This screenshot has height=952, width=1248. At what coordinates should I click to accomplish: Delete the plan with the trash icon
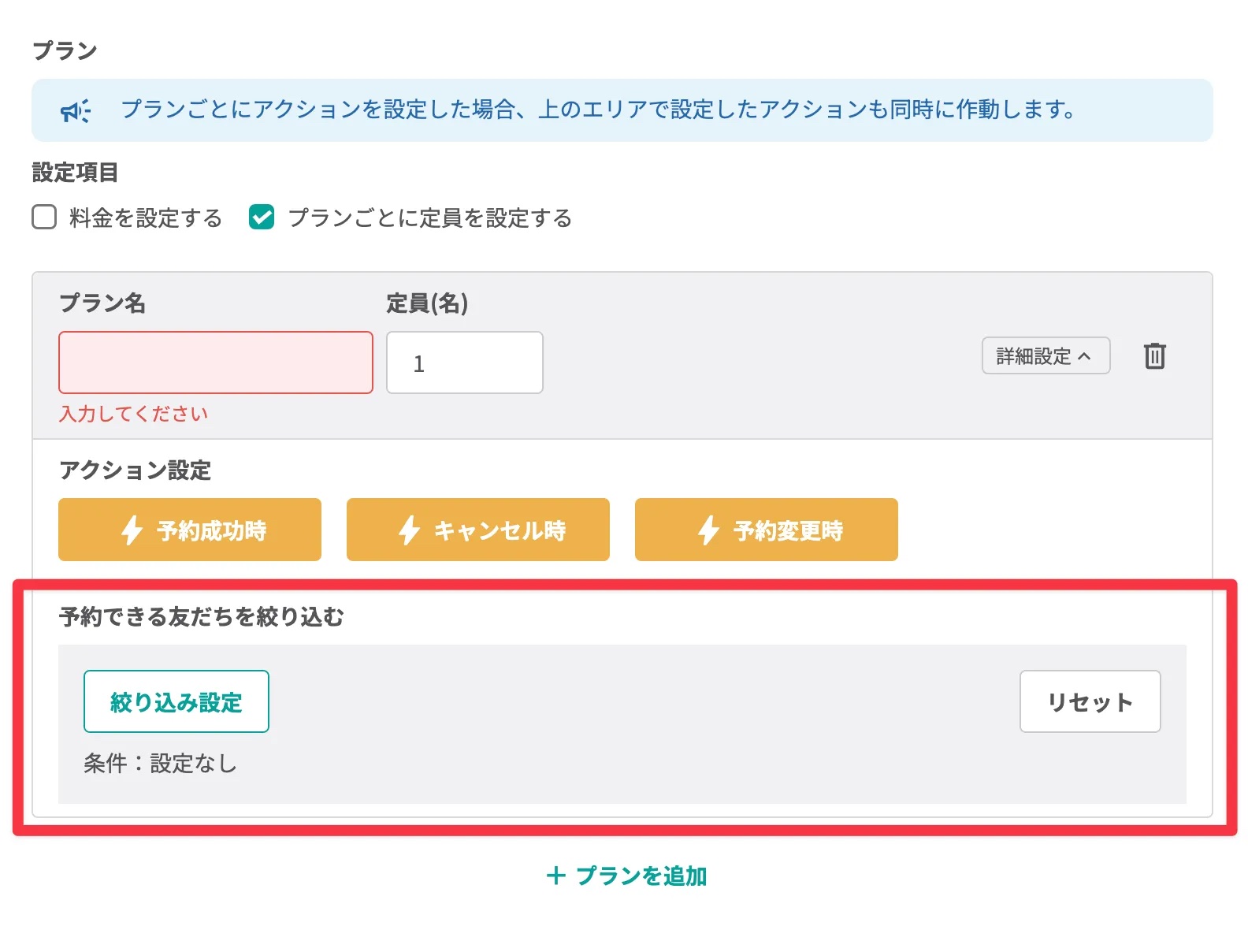coord(1154,356)
